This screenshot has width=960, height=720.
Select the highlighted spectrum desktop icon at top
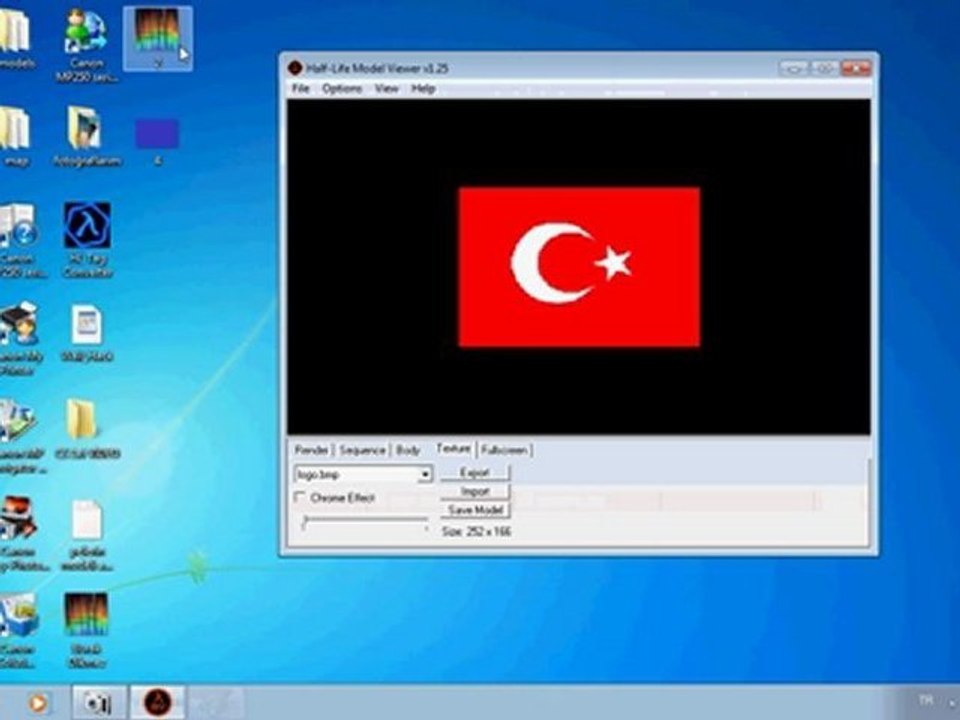(x=157, y=38)
